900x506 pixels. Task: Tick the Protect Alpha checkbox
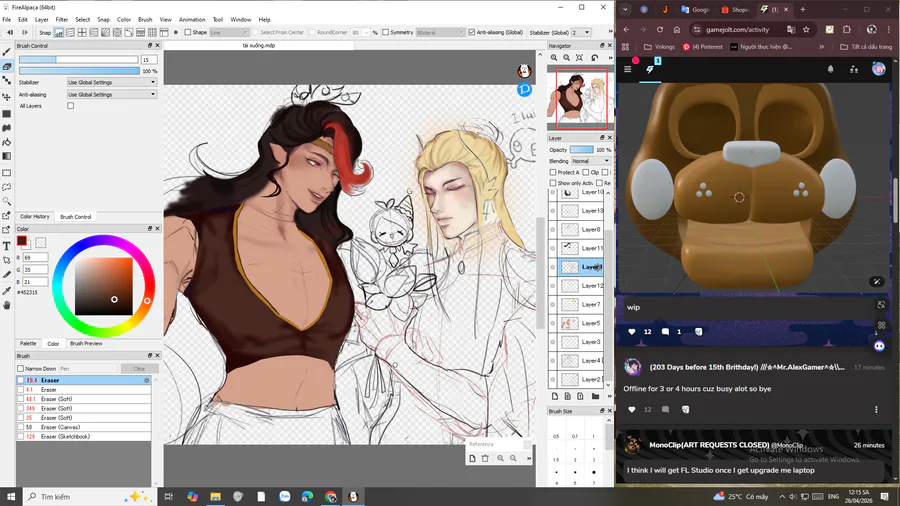[553, 172]
